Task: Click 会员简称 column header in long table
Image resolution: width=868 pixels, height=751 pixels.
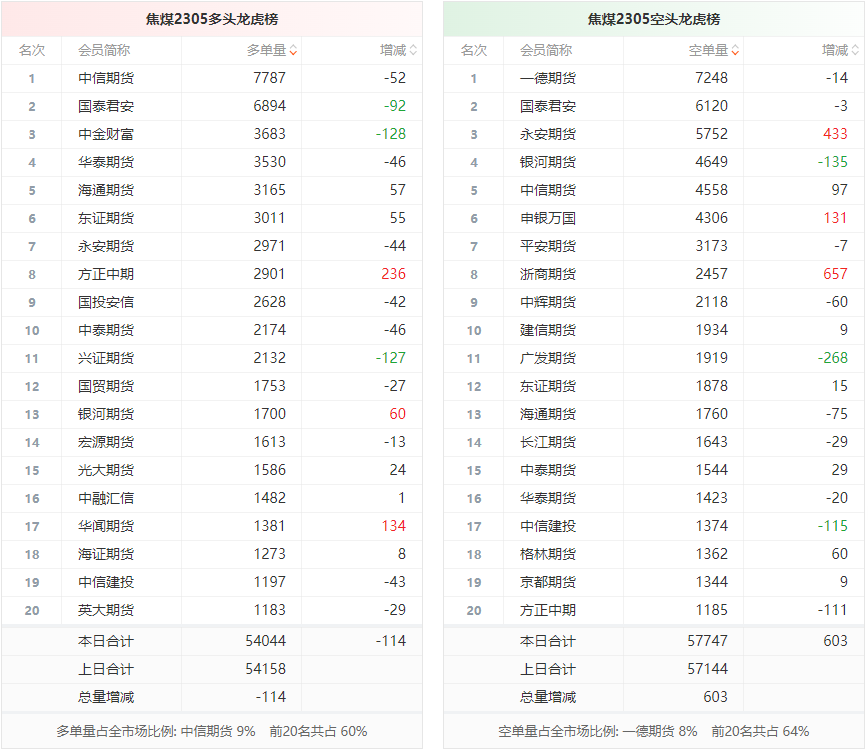Action: pyautogui.click(x=104, y=50)
